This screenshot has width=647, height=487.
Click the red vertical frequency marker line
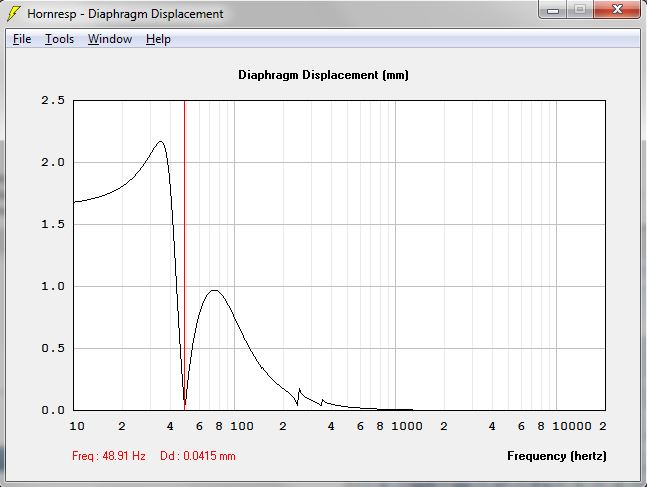click(184, 255)
